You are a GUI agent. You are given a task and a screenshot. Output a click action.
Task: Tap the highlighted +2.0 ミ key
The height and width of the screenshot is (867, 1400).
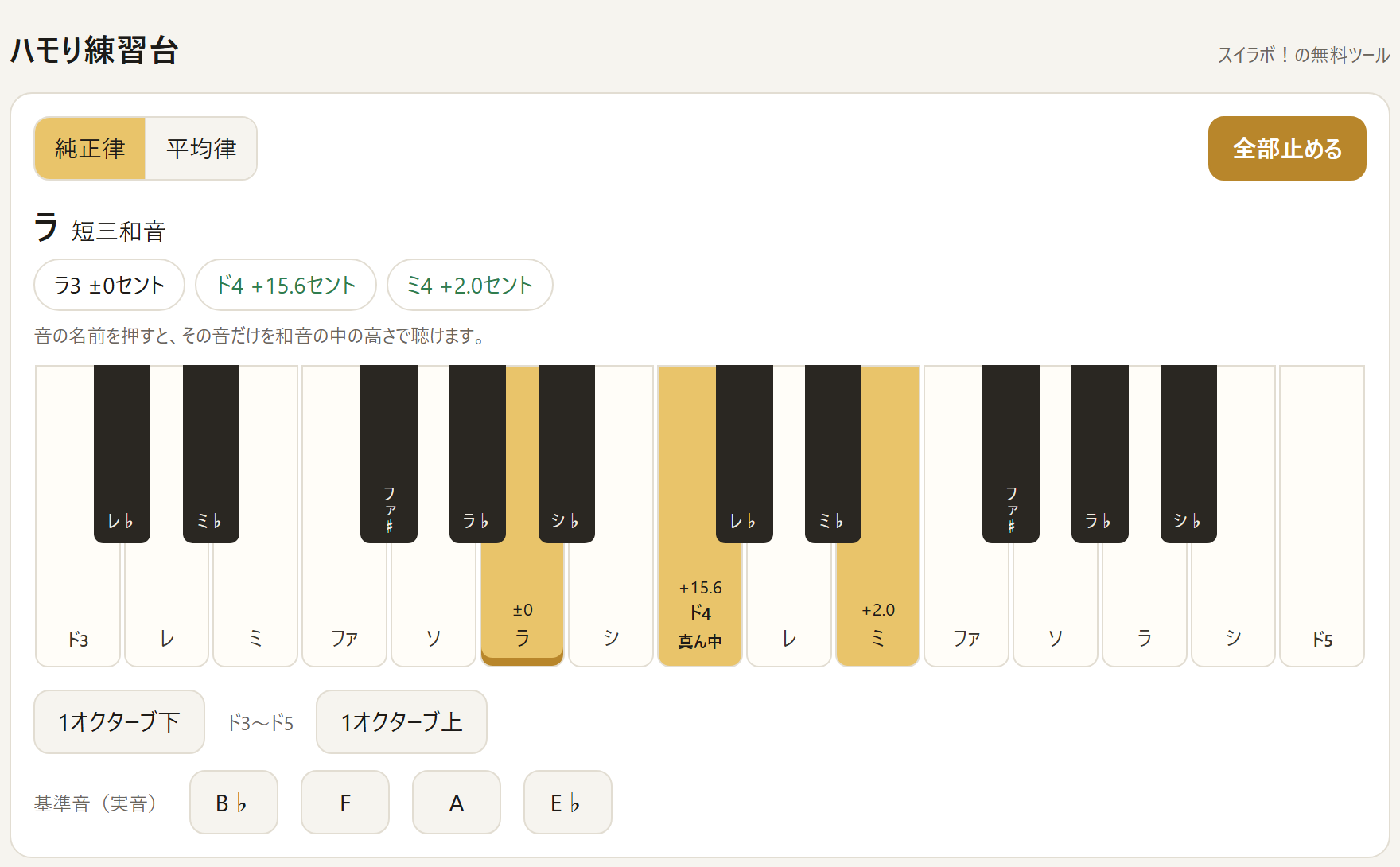click(x=877, y=605)
